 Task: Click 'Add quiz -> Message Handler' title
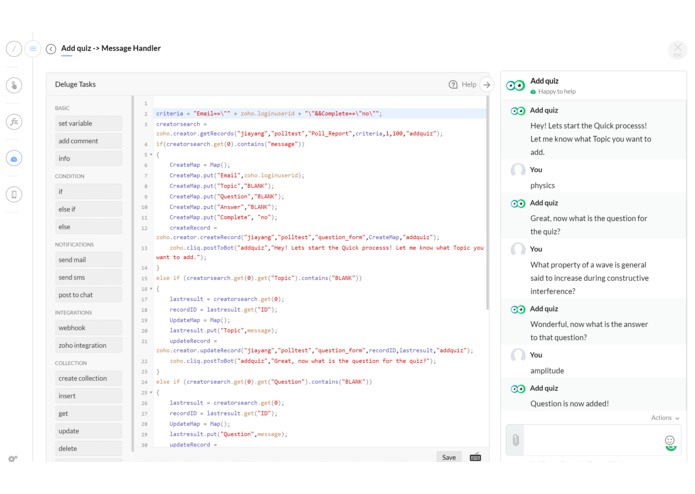click(x=111, y=48)
